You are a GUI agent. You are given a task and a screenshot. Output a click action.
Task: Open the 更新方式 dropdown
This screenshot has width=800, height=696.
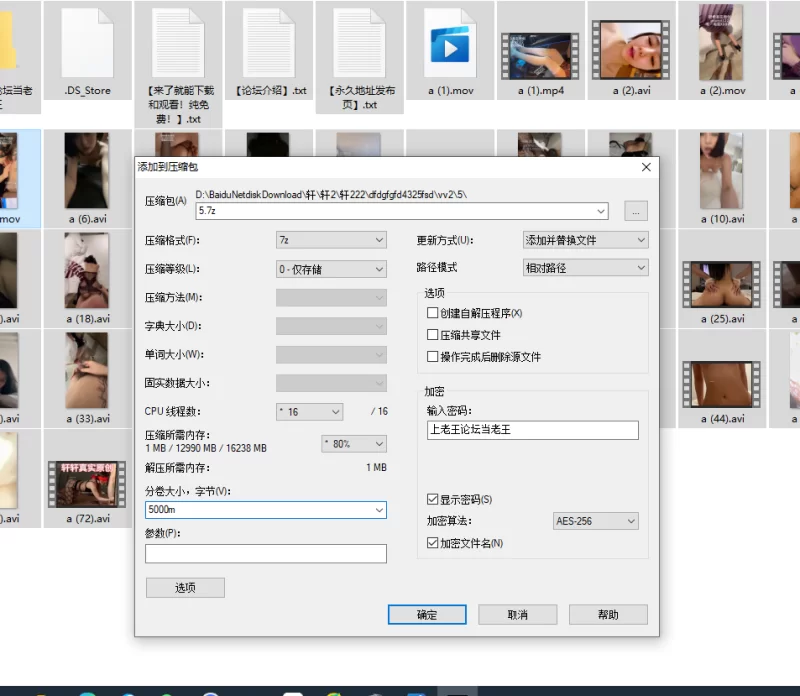point(586,240)
